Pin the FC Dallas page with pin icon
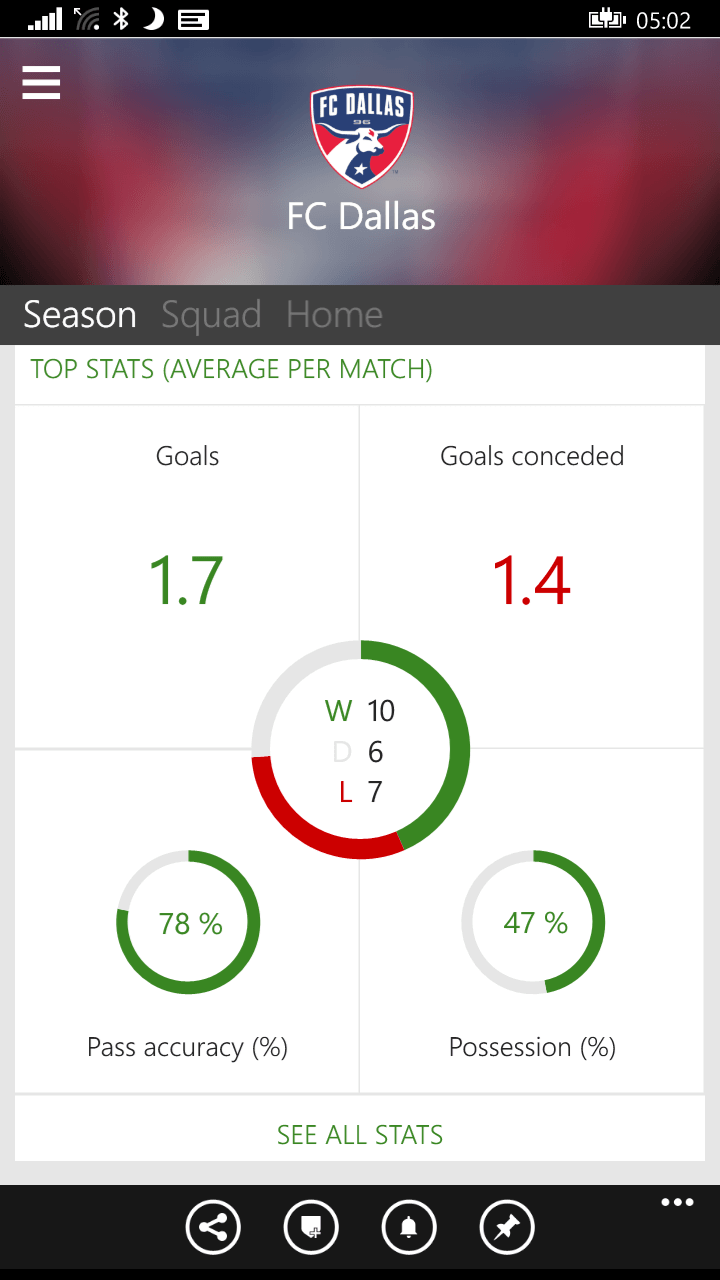 click(507, 1227)
